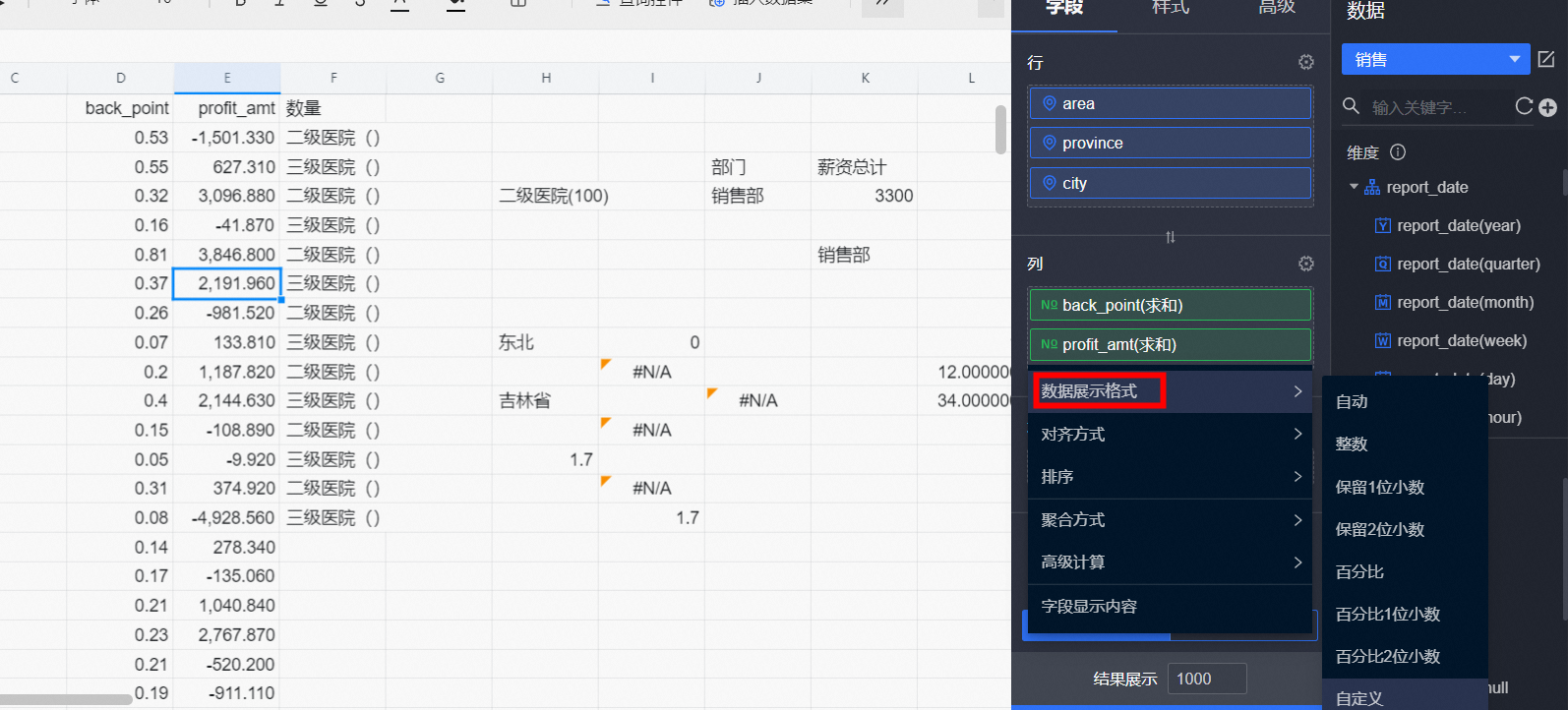The image size is (1568, 710).
Task: Click the 维度 info icon
Action: [1398, 152]
